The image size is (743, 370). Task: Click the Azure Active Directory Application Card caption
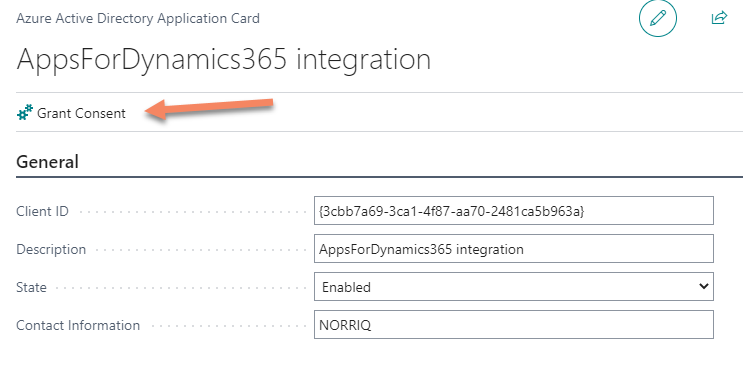[138, 18]
